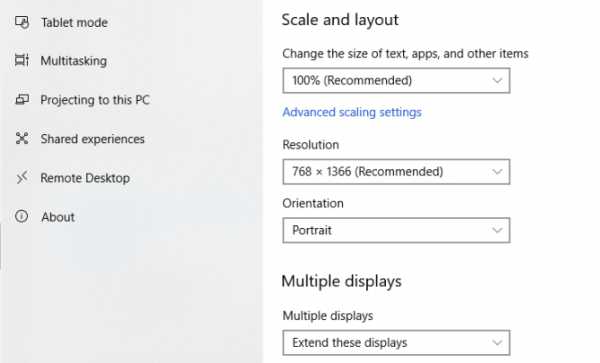Click the Extend these displays chevron
This screenshot has width=600, height=363.
(497, 343)
